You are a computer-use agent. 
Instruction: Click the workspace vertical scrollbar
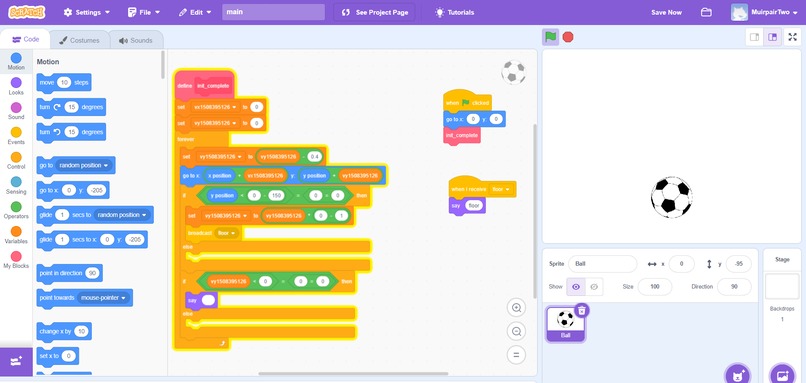point(535,211)
